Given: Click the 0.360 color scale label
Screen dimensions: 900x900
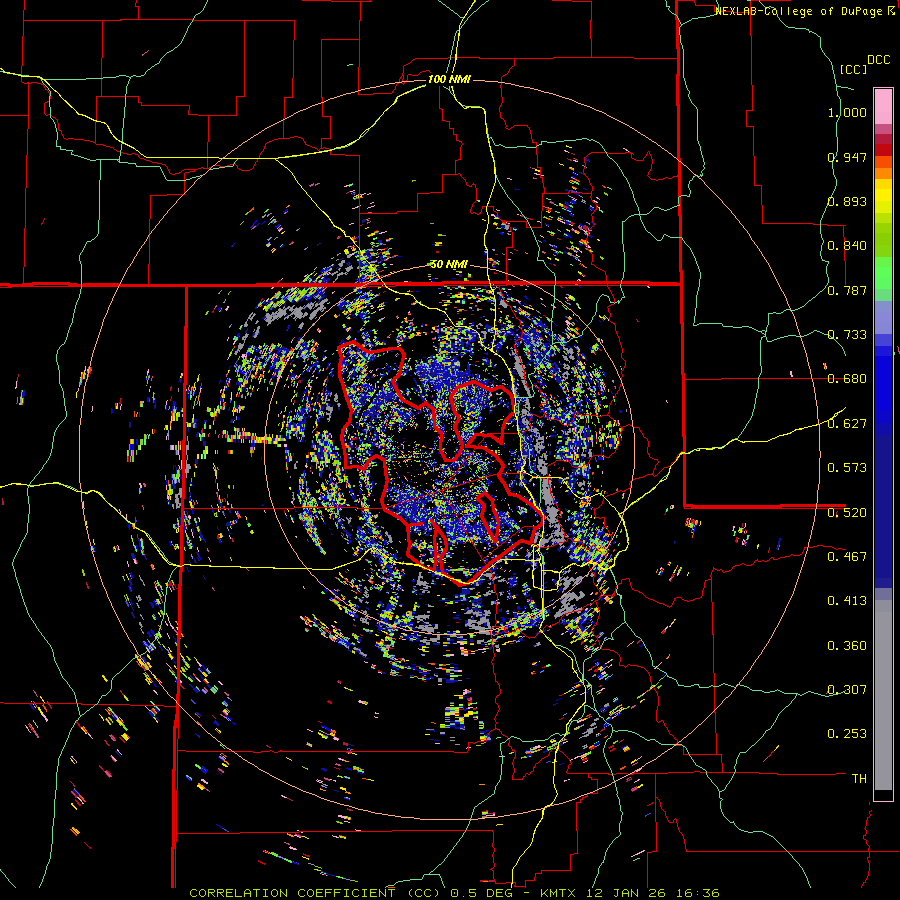Looking at the screenshot, I should coord(847,646).
